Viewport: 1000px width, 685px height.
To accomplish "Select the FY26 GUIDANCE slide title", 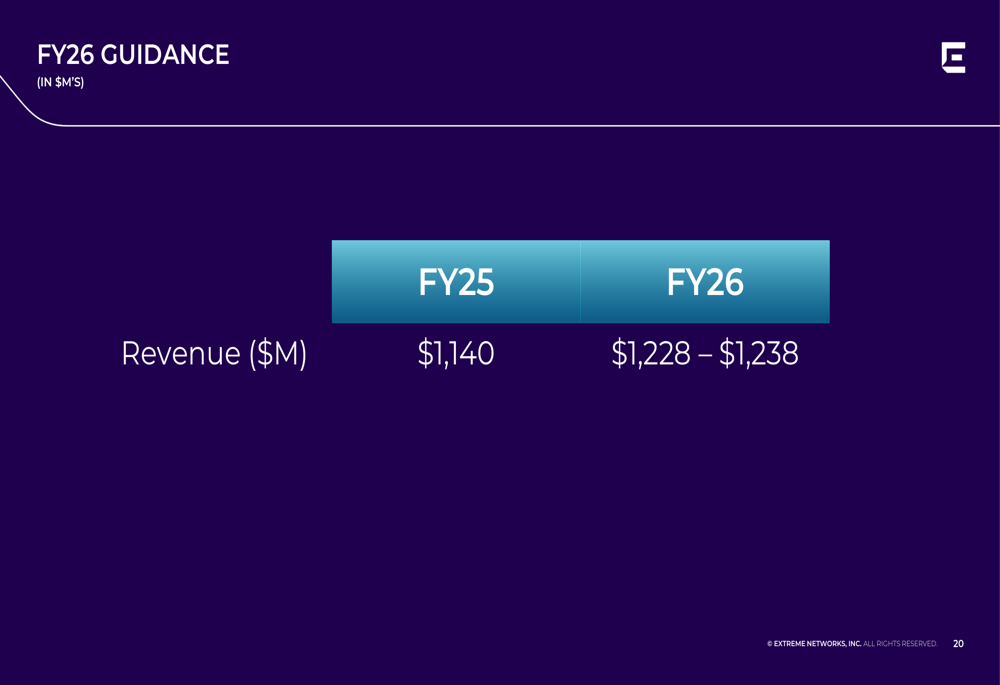I will point(133,55).
